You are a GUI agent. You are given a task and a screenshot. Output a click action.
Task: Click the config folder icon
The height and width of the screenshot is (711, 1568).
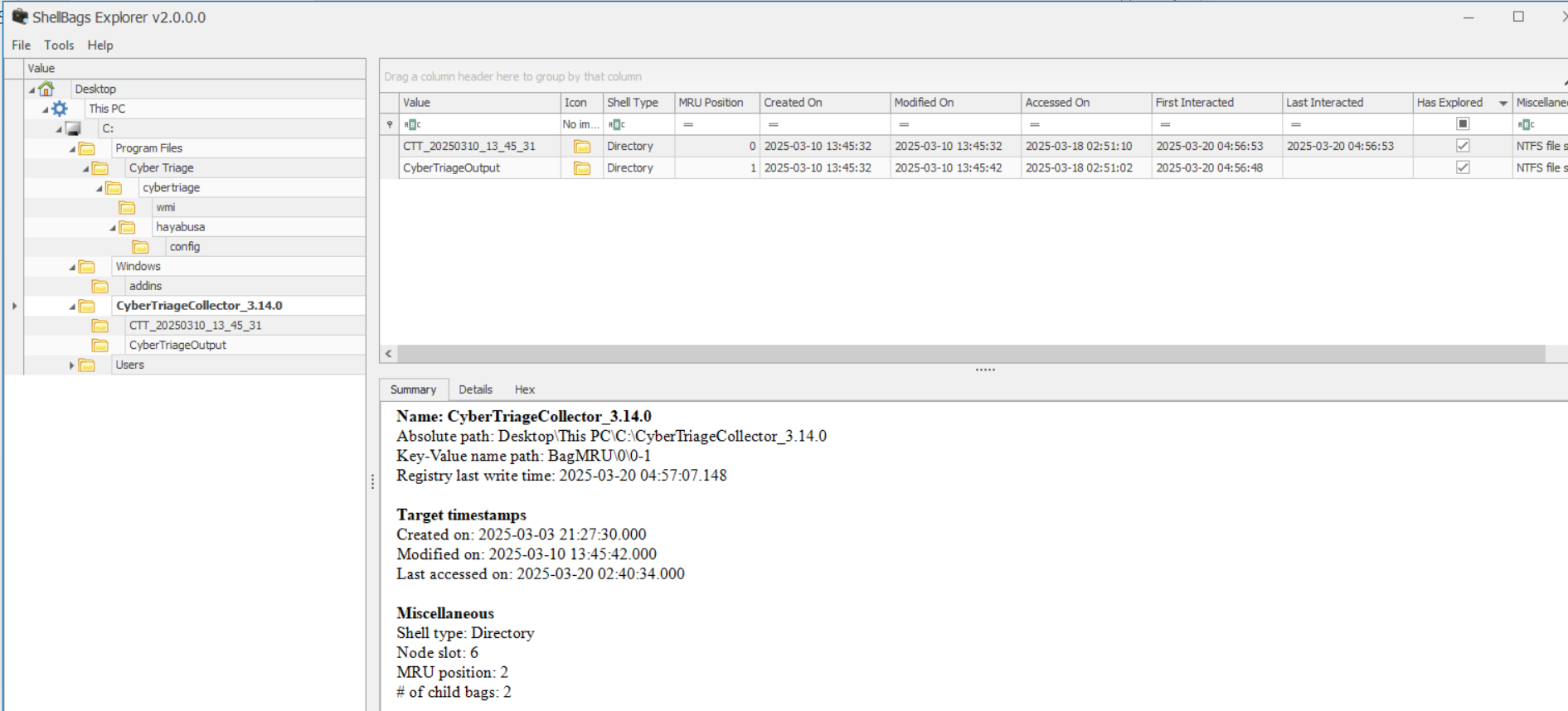141,247
